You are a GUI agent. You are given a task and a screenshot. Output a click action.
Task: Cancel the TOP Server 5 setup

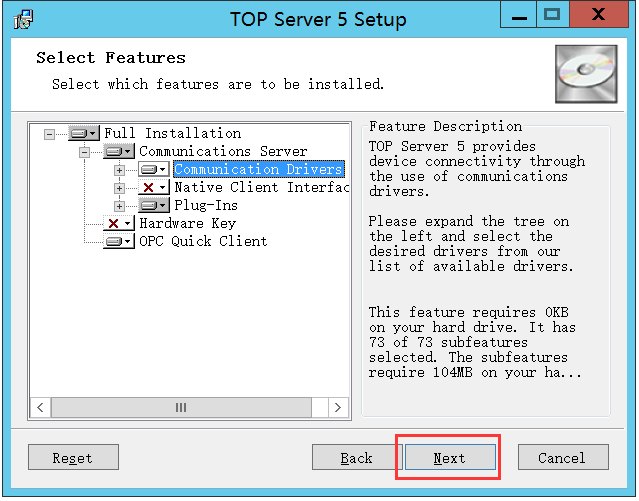tap(562, 458)
